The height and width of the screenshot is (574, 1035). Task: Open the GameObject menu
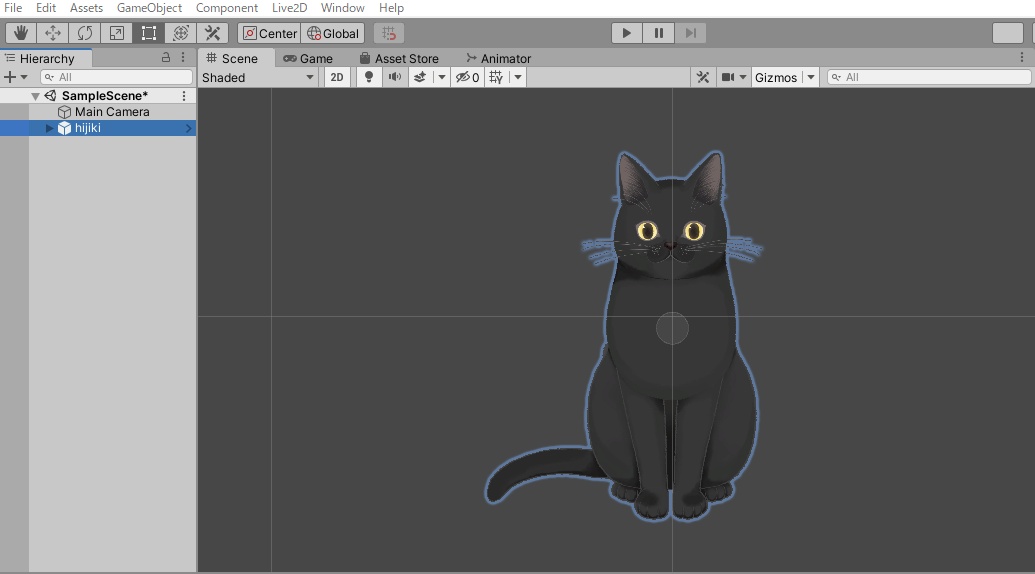149,8
